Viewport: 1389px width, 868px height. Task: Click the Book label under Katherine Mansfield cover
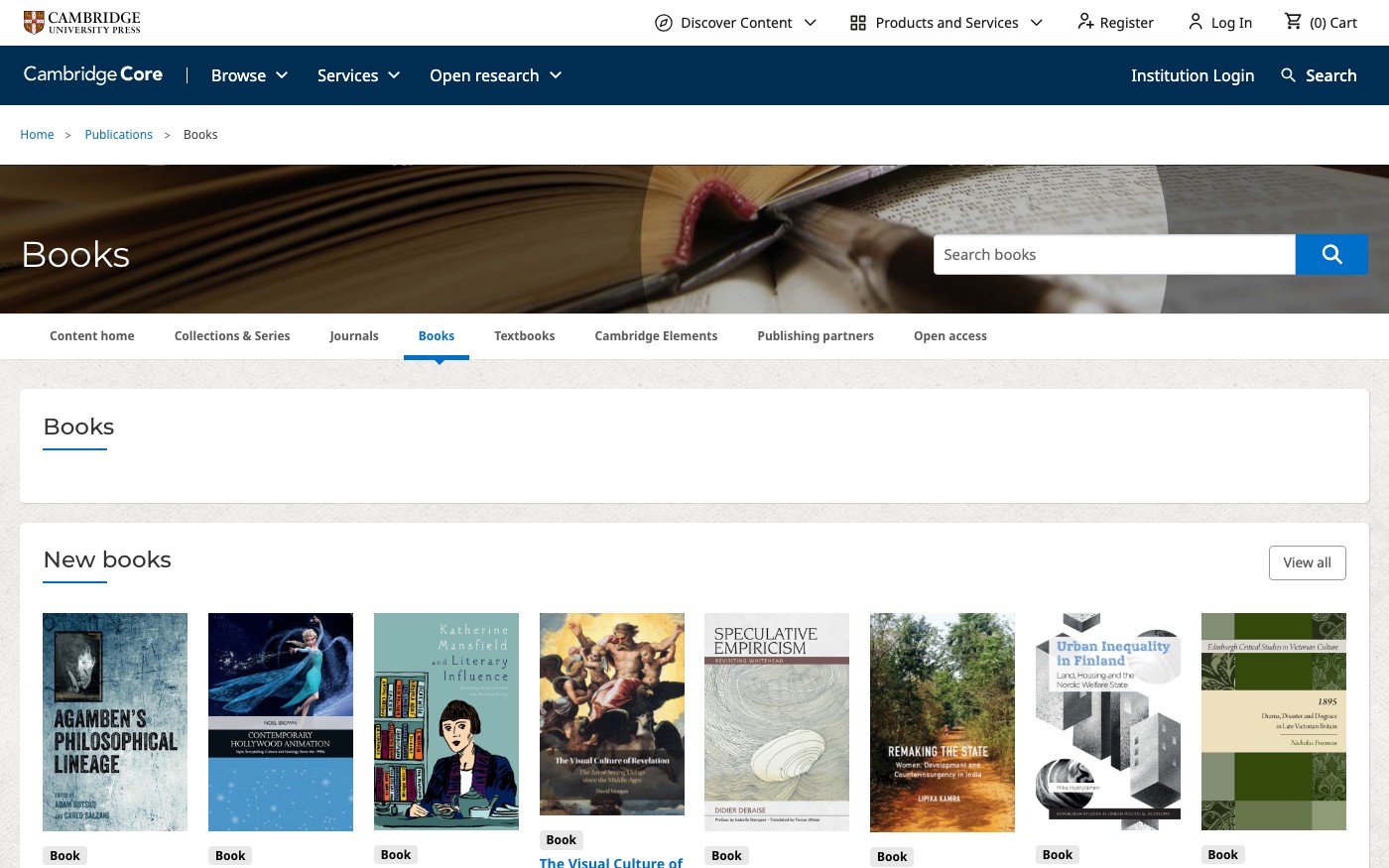click(x=396, y=855)
